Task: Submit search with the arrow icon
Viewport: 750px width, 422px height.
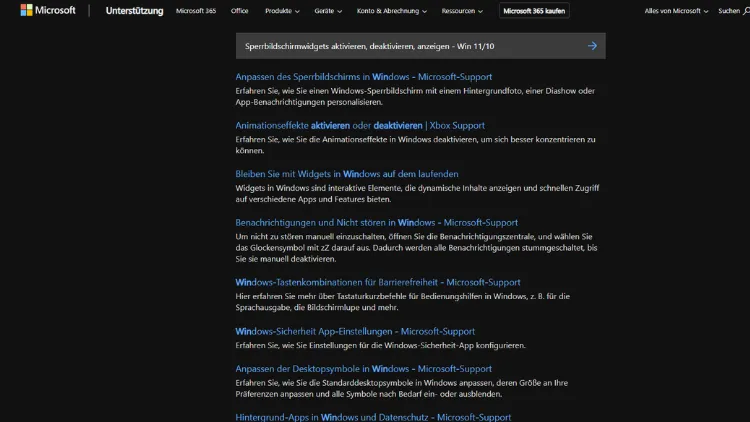Action: coord(592,46)
